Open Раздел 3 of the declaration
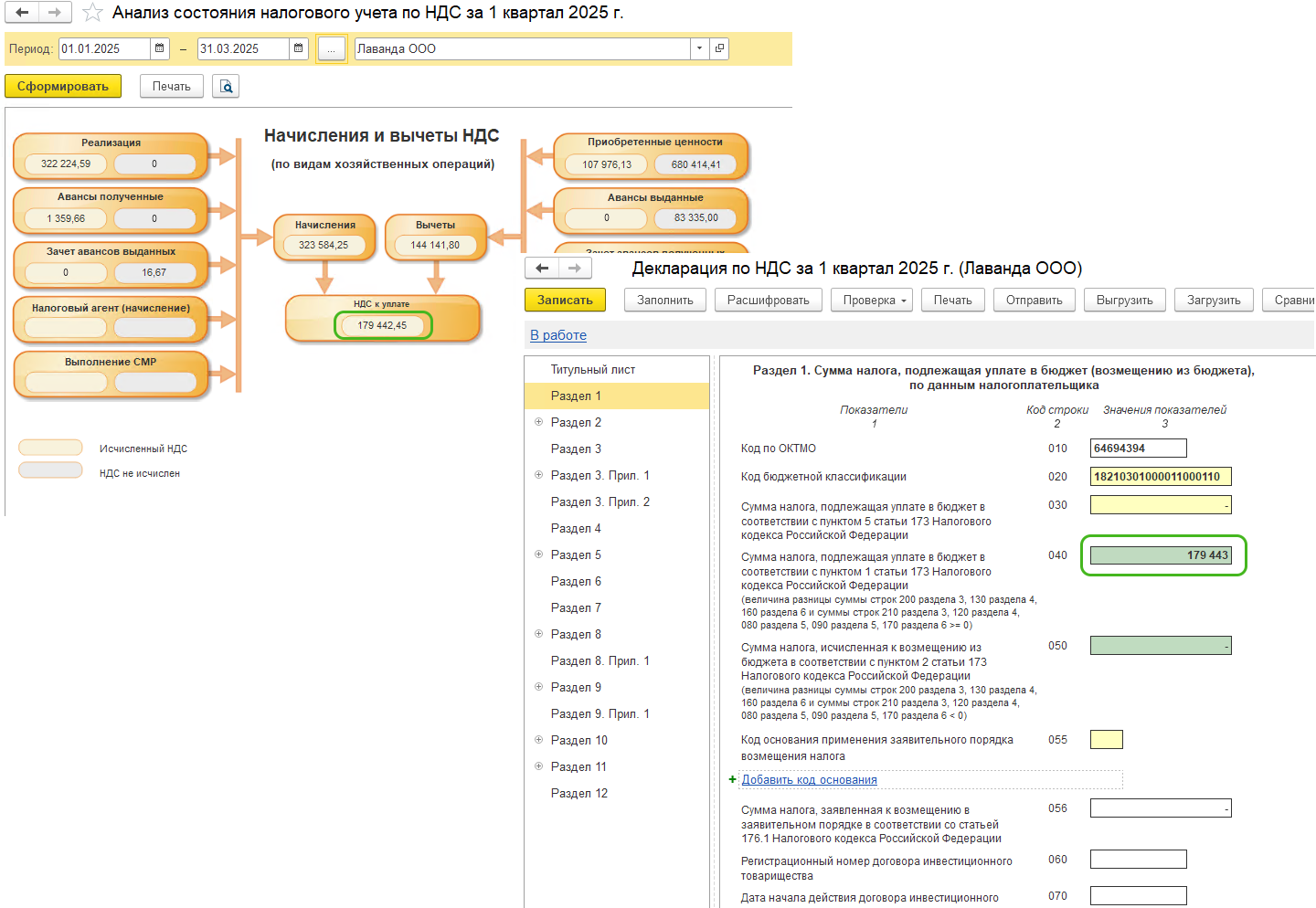Viewport: 1316px width, 908px height. click(576, 449)
